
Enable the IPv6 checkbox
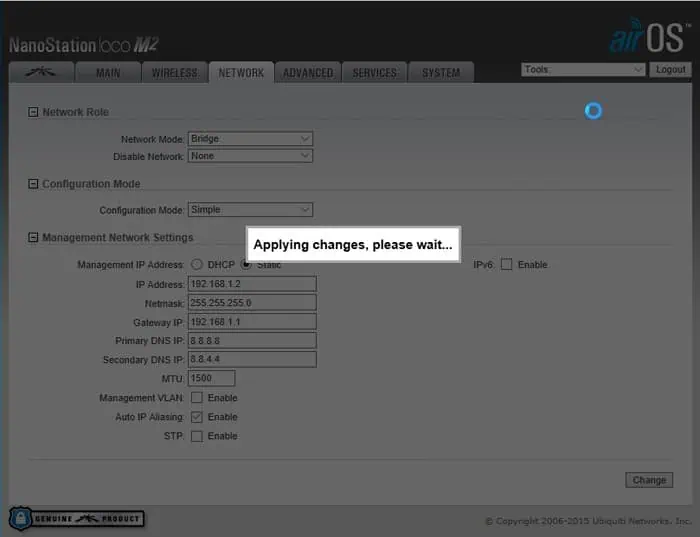click(x=506, y=265)
